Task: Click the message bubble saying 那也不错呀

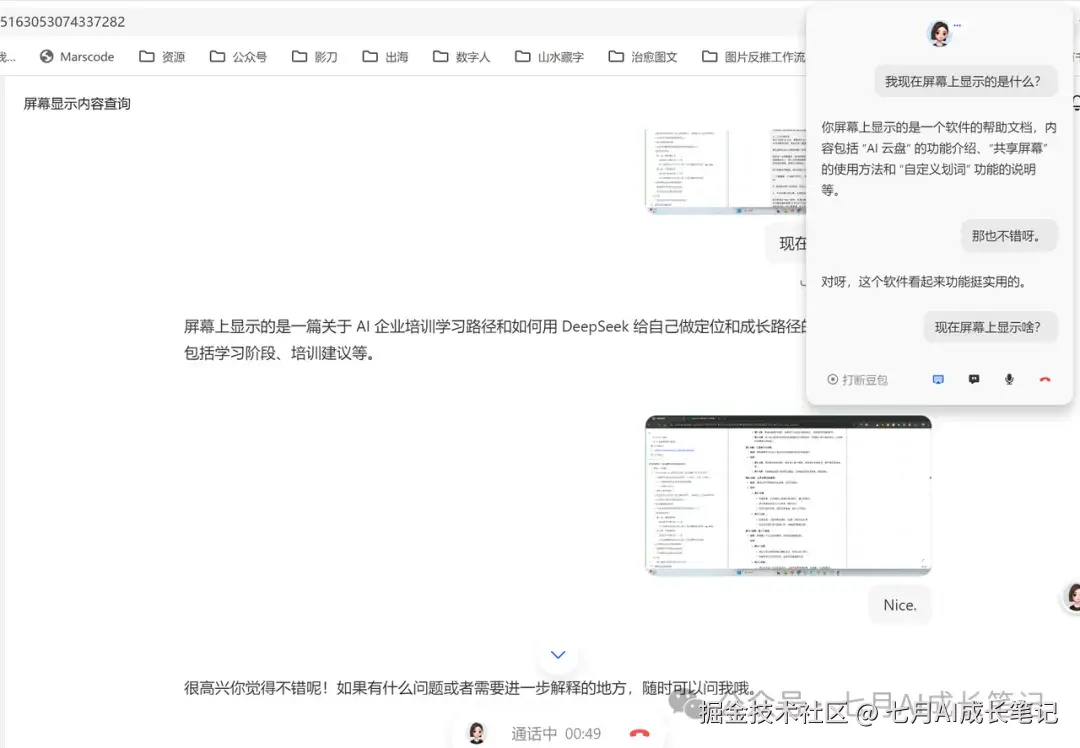Action: [1009, 235]
